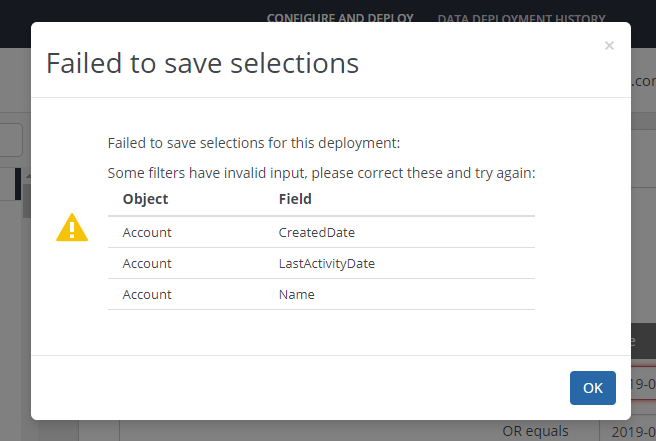656x441 pixels.
Task: Select the LastActivityDate field cell
Action: point(326,263)
